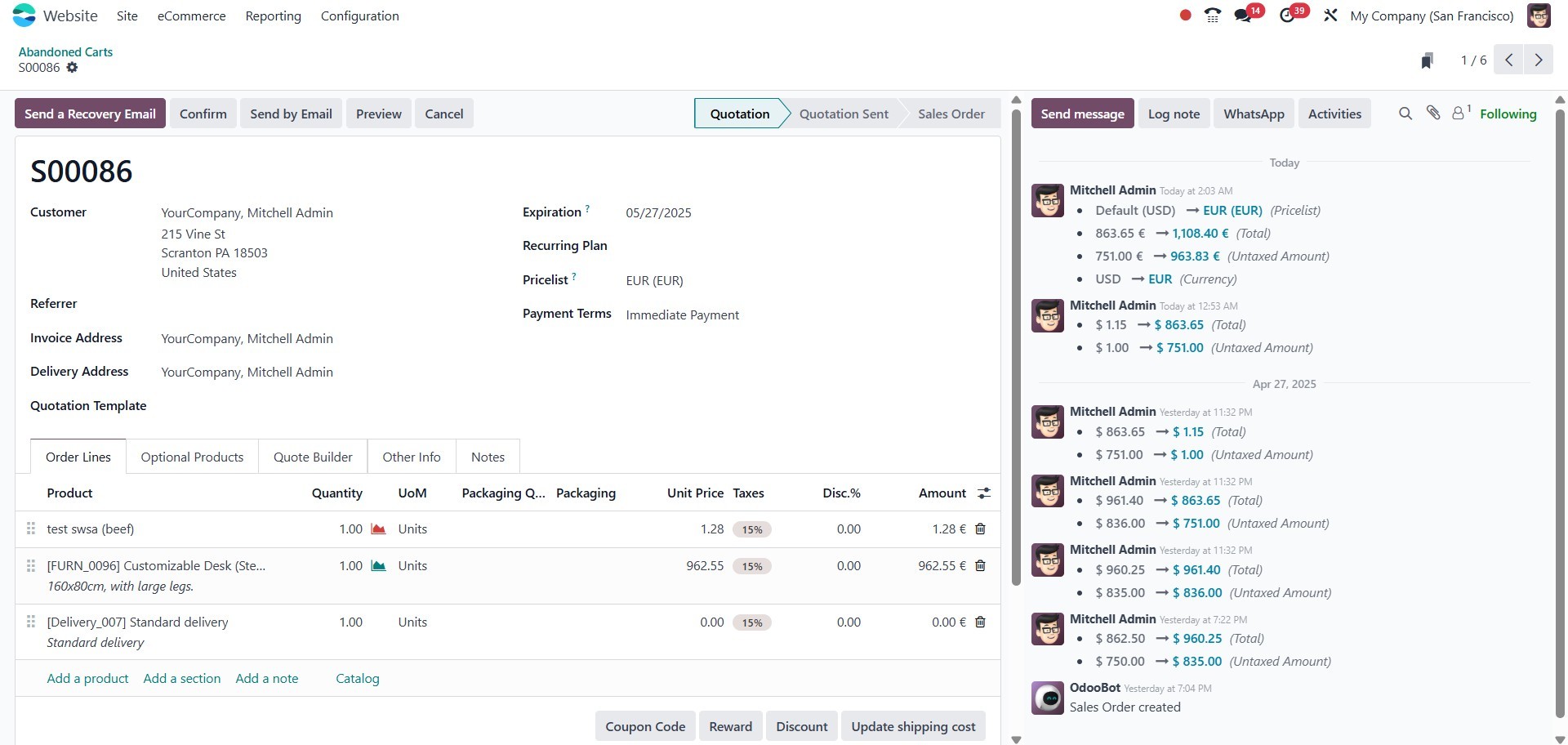Viewport: 1568px width, 745px height.
Task: Delete the test swsa (beef) order line
Action: (980, 529)
